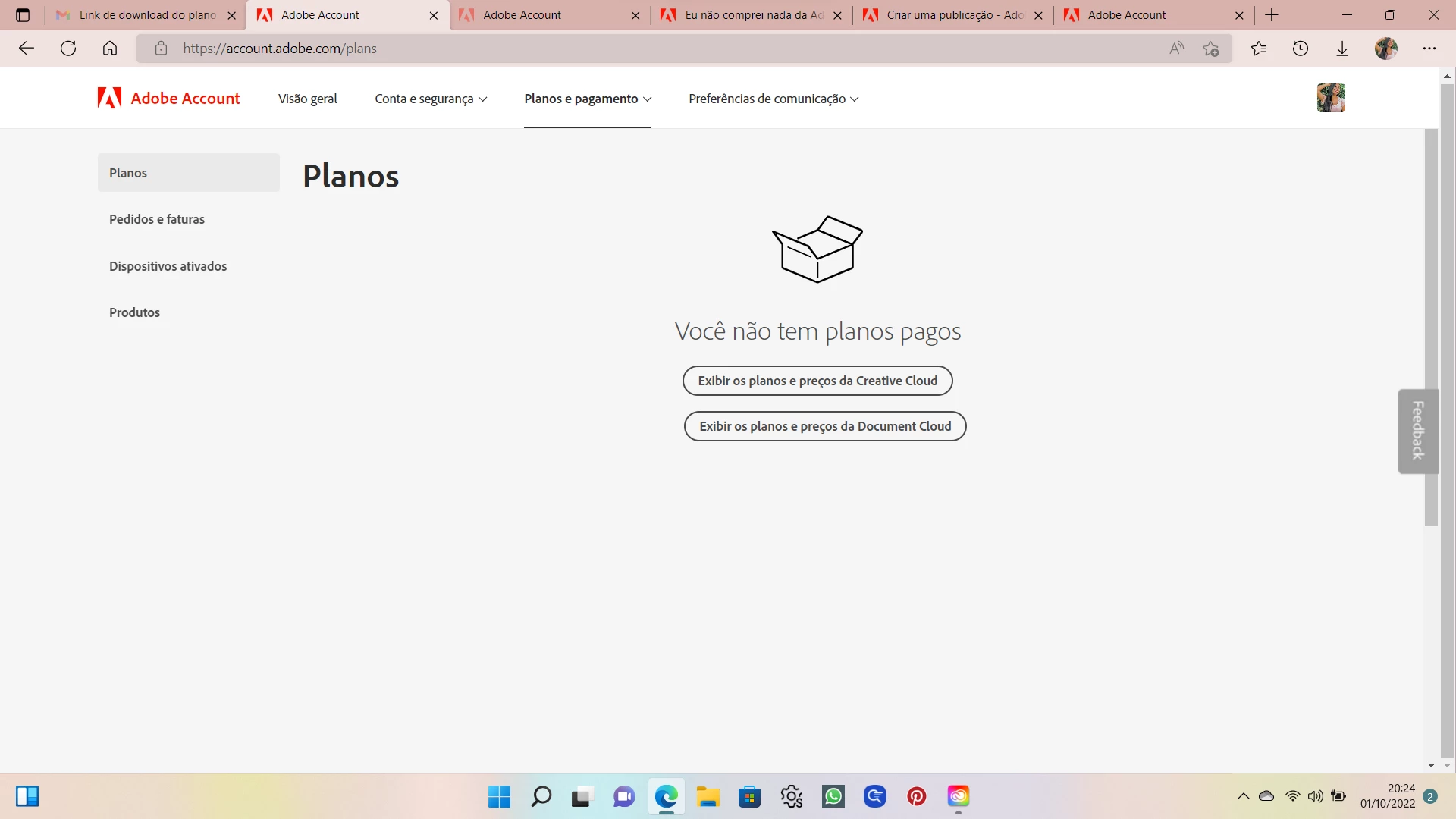Select Pedidos e faturas in sidebar
The width and height of the screenshot is (1456, 819).
[157, 219]
